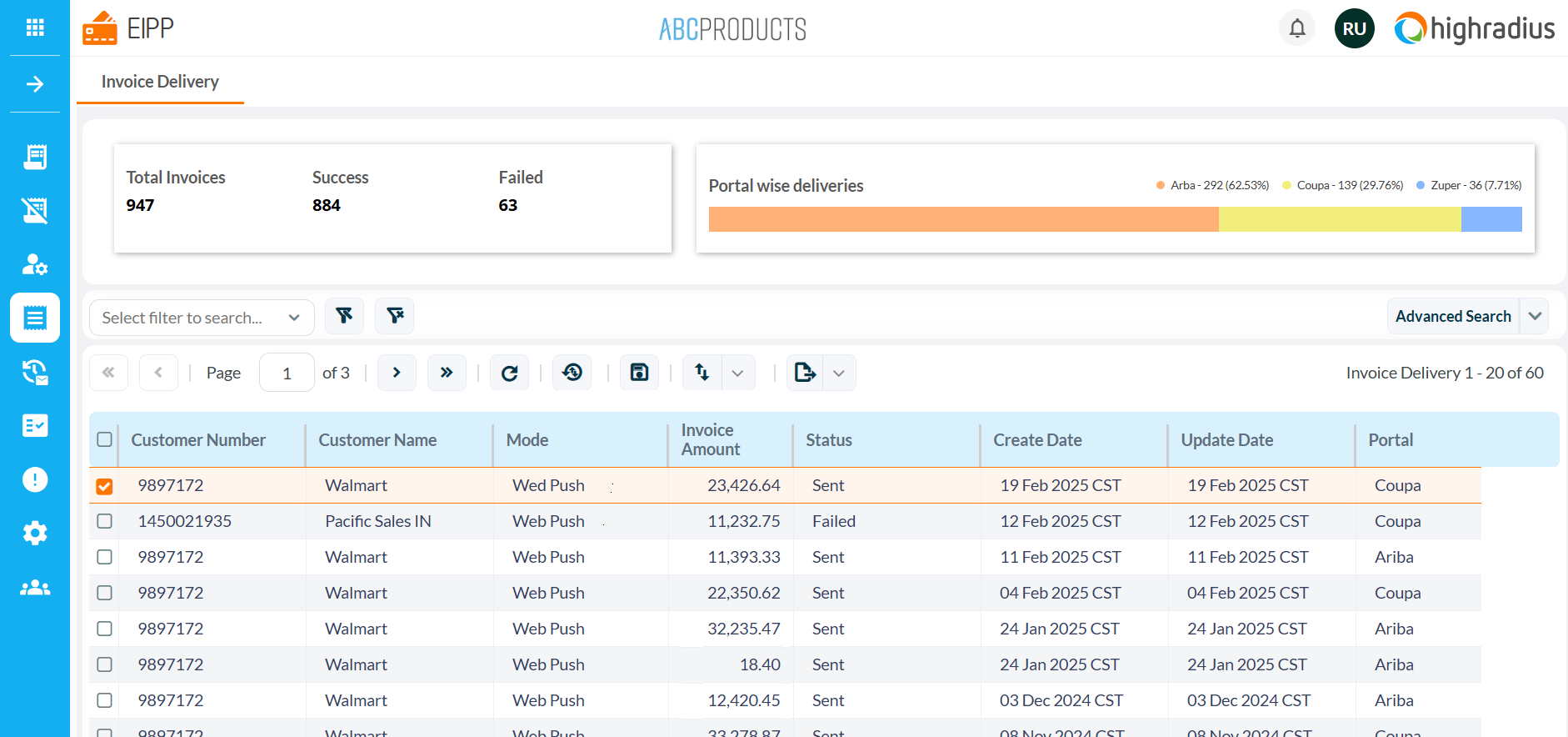Switch to the Invoice Delivery tab
Screen dimensions: 1568x737
160,82
